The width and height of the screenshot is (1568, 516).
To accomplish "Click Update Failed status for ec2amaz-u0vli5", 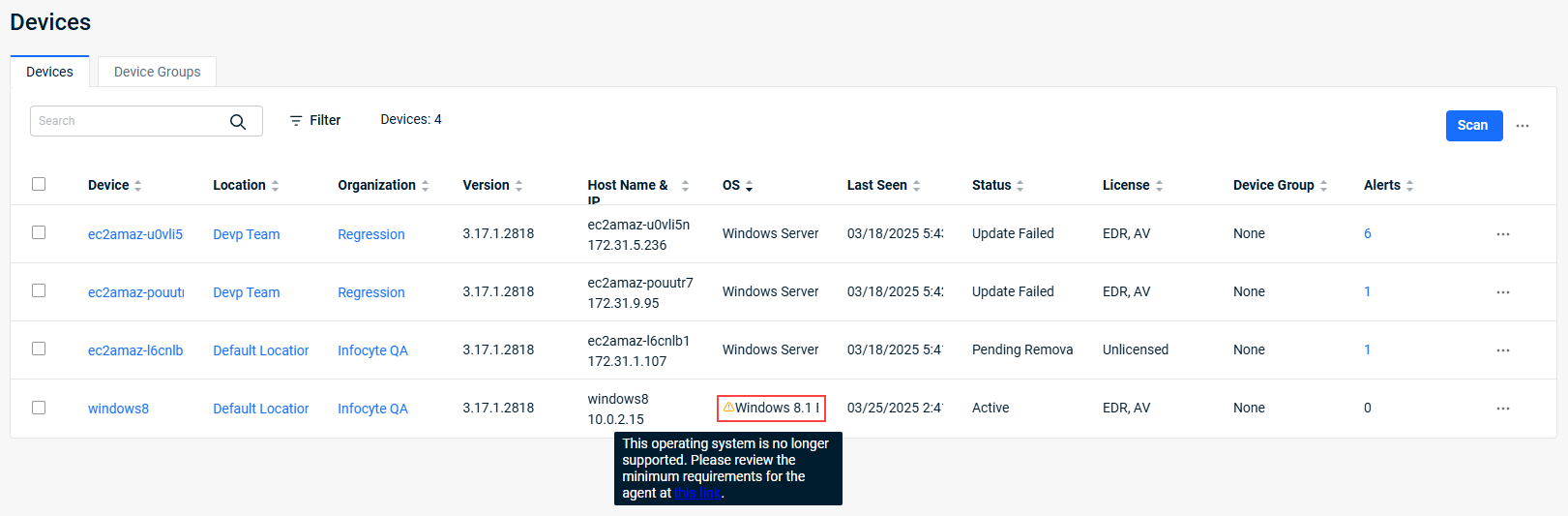I will 1013,233.
